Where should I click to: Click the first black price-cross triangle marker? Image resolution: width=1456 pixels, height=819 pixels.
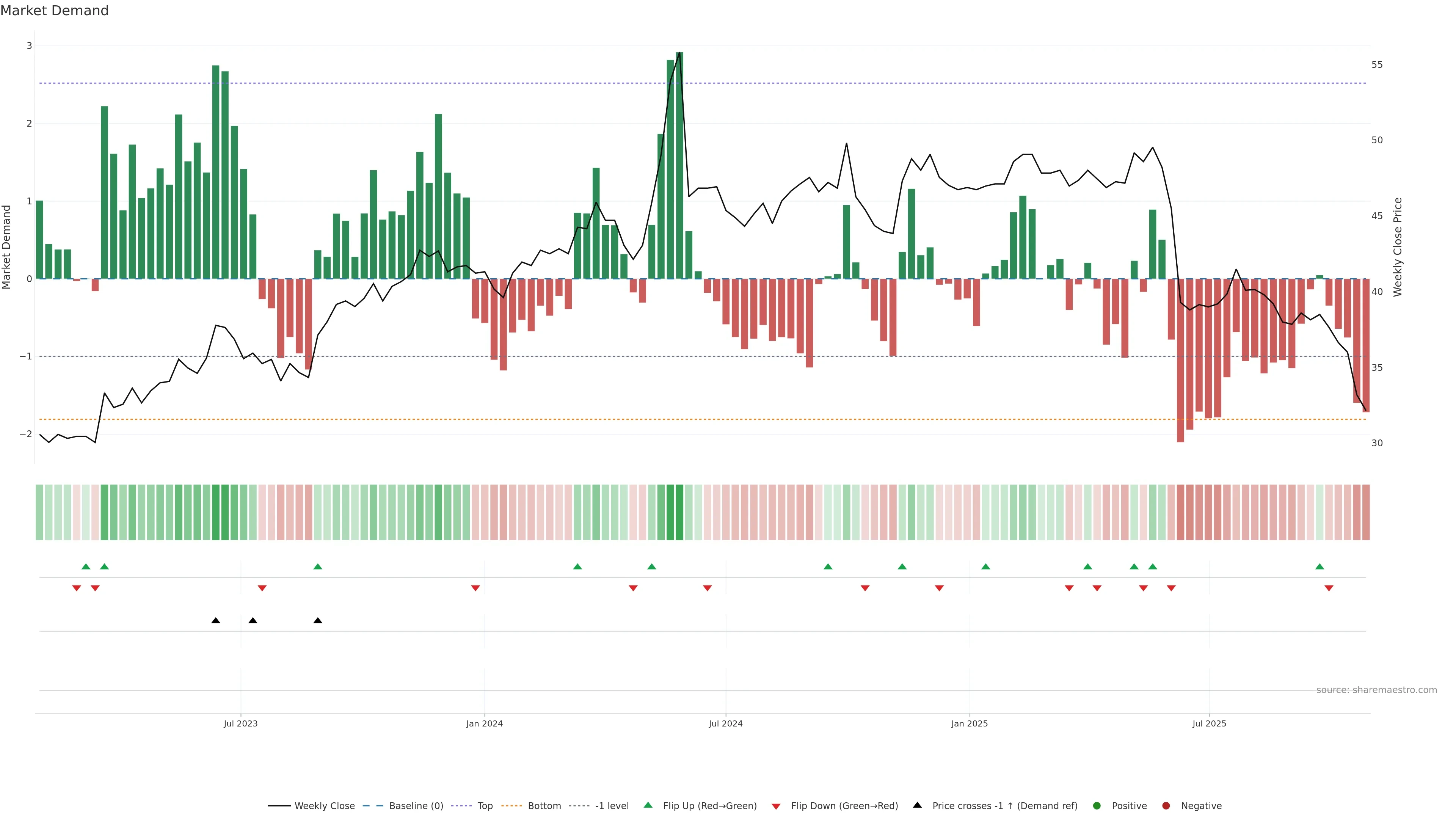point(215,621)
